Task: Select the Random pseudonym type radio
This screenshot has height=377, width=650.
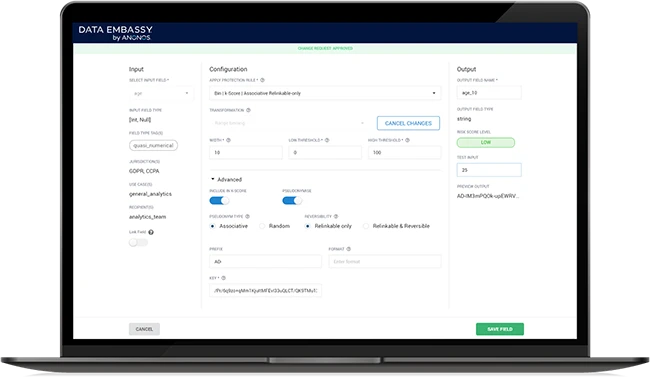Action: [262, 226]
